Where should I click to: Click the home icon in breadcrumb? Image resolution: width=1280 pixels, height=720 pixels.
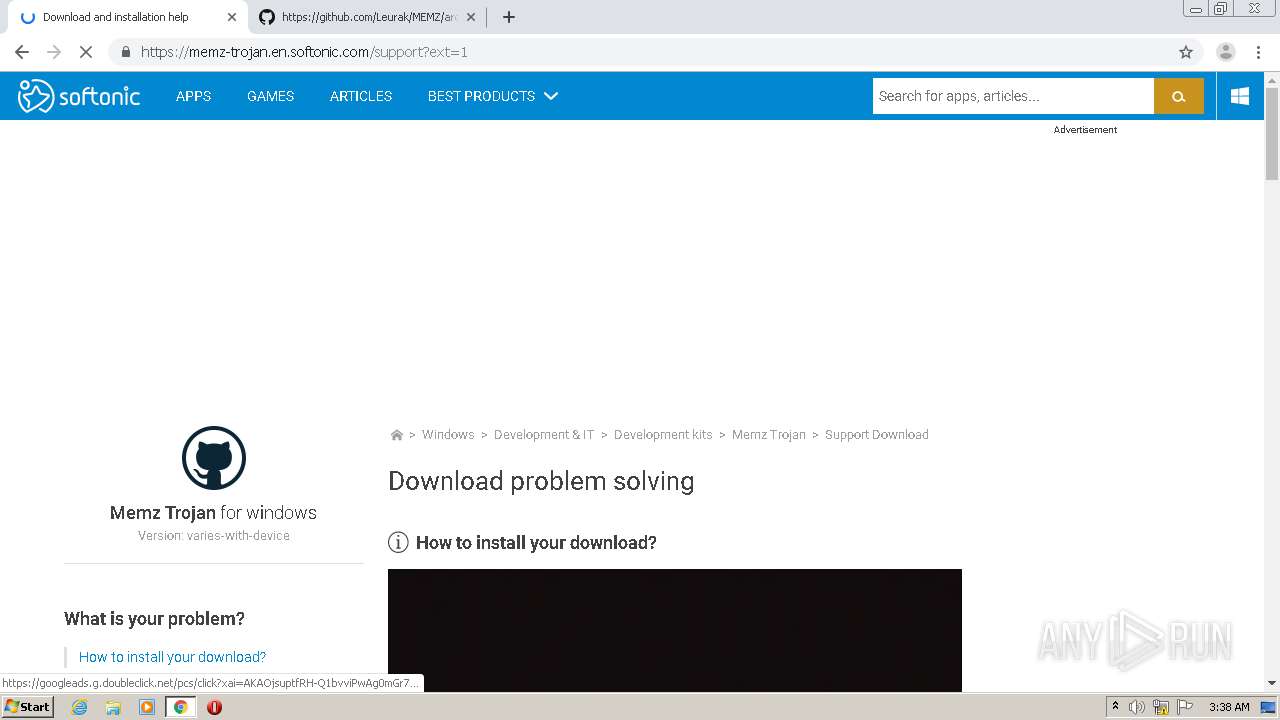pyautogui.click(x=396, y=435)
